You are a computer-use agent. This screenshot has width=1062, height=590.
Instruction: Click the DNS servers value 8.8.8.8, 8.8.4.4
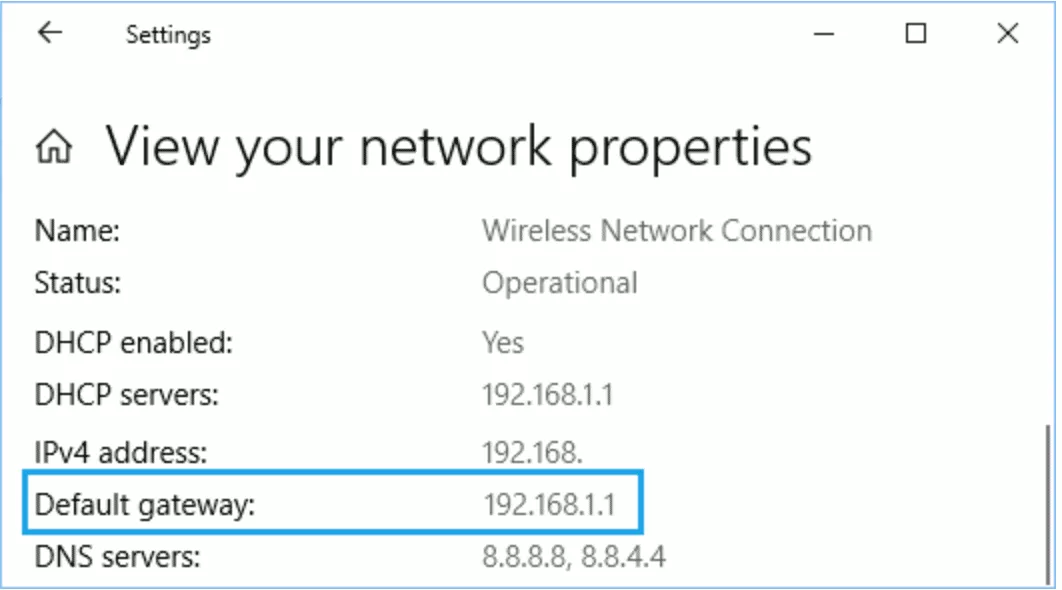(x=574, y=556)
